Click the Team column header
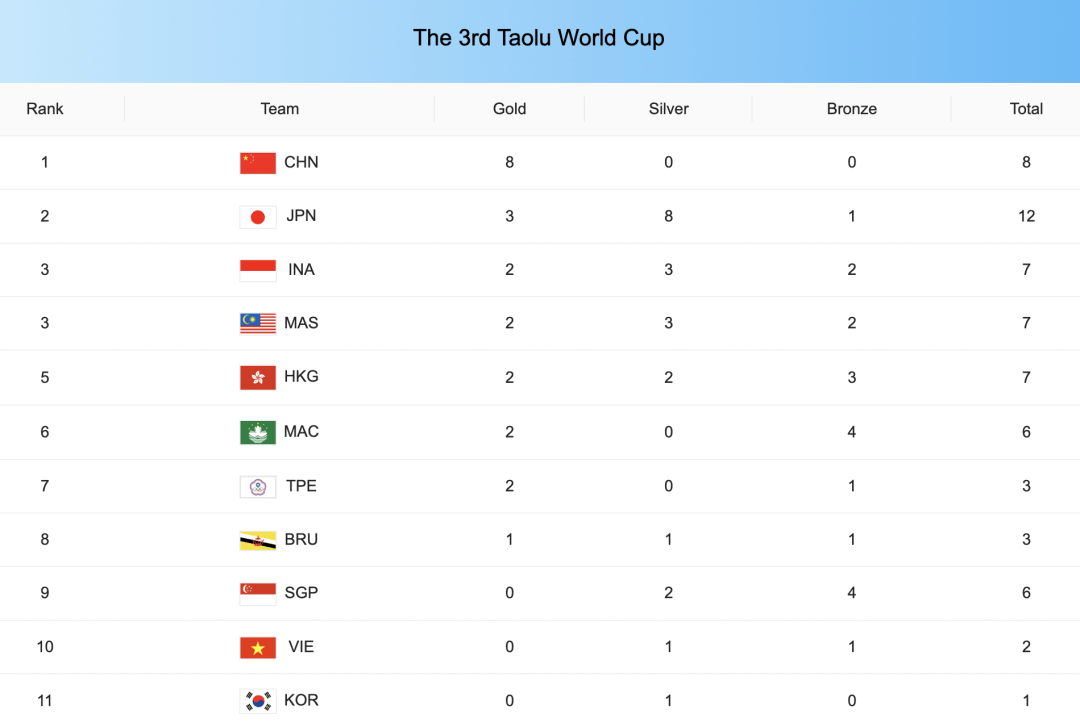Image resolution: width=1080 pixels, height=726 pixels. click(x=280, y=109)
